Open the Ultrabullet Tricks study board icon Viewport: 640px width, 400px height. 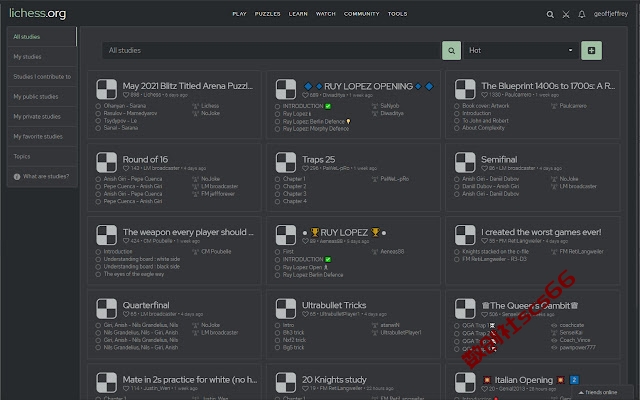(286, 309)
